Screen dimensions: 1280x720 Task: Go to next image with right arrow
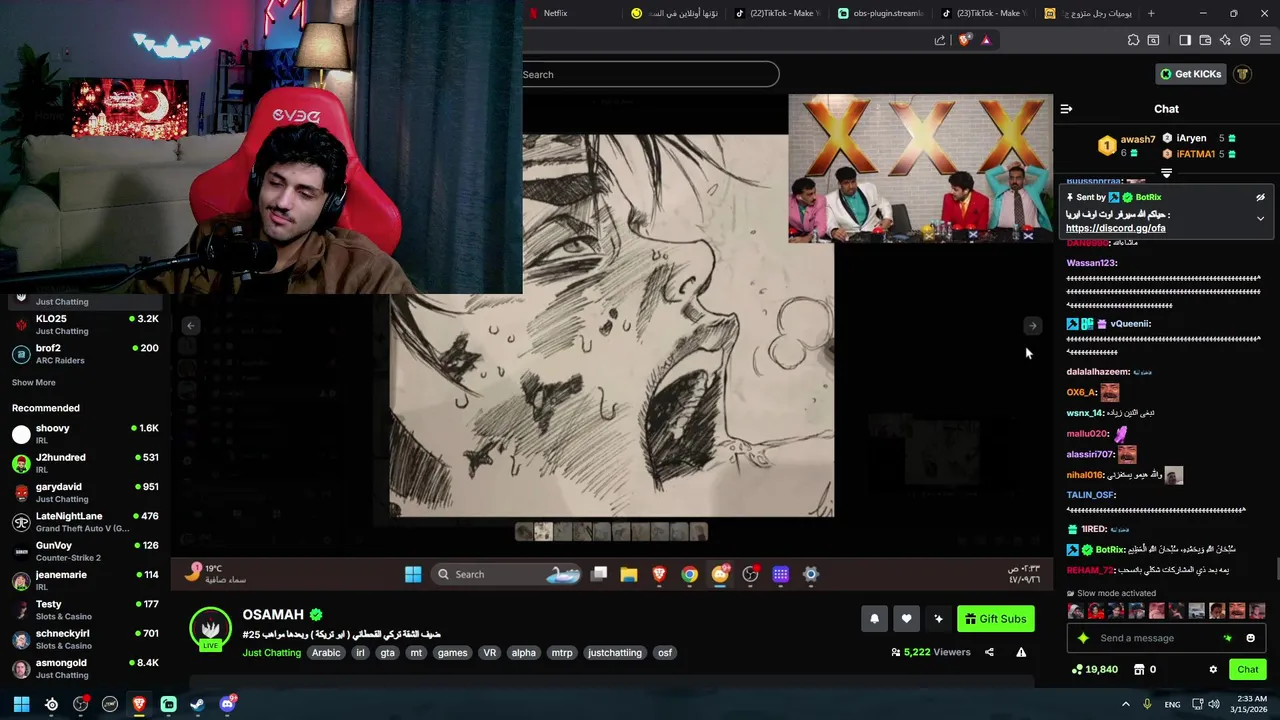pyautogui.click(x=1032, y=326)
